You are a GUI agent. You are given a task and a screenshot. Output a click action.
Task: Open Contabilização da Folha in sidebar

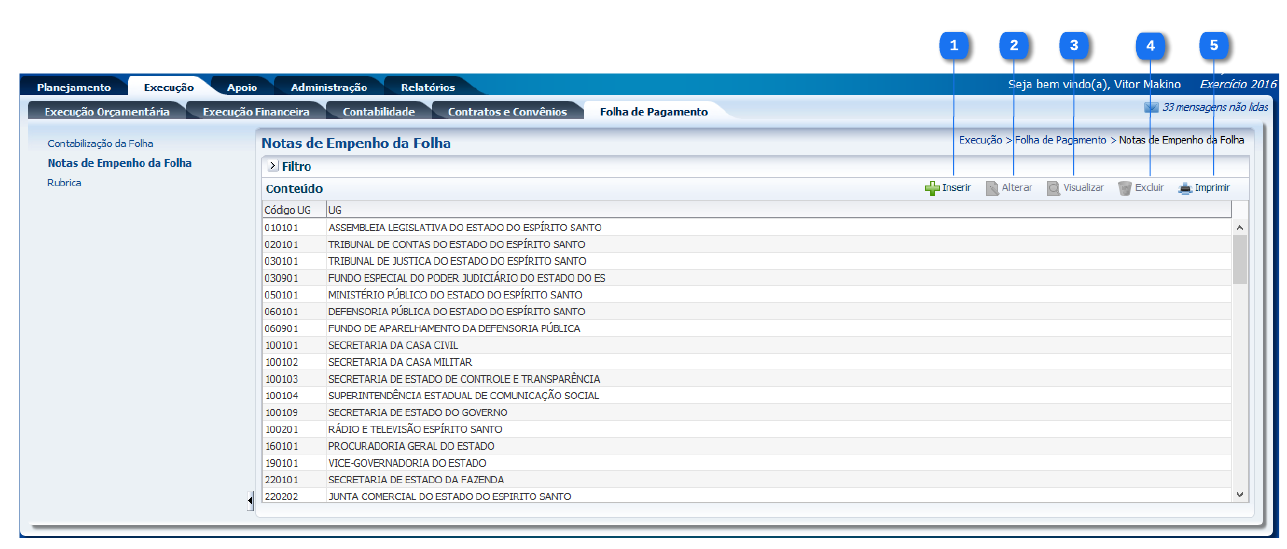pyautogui.click(x=100, y=144)
